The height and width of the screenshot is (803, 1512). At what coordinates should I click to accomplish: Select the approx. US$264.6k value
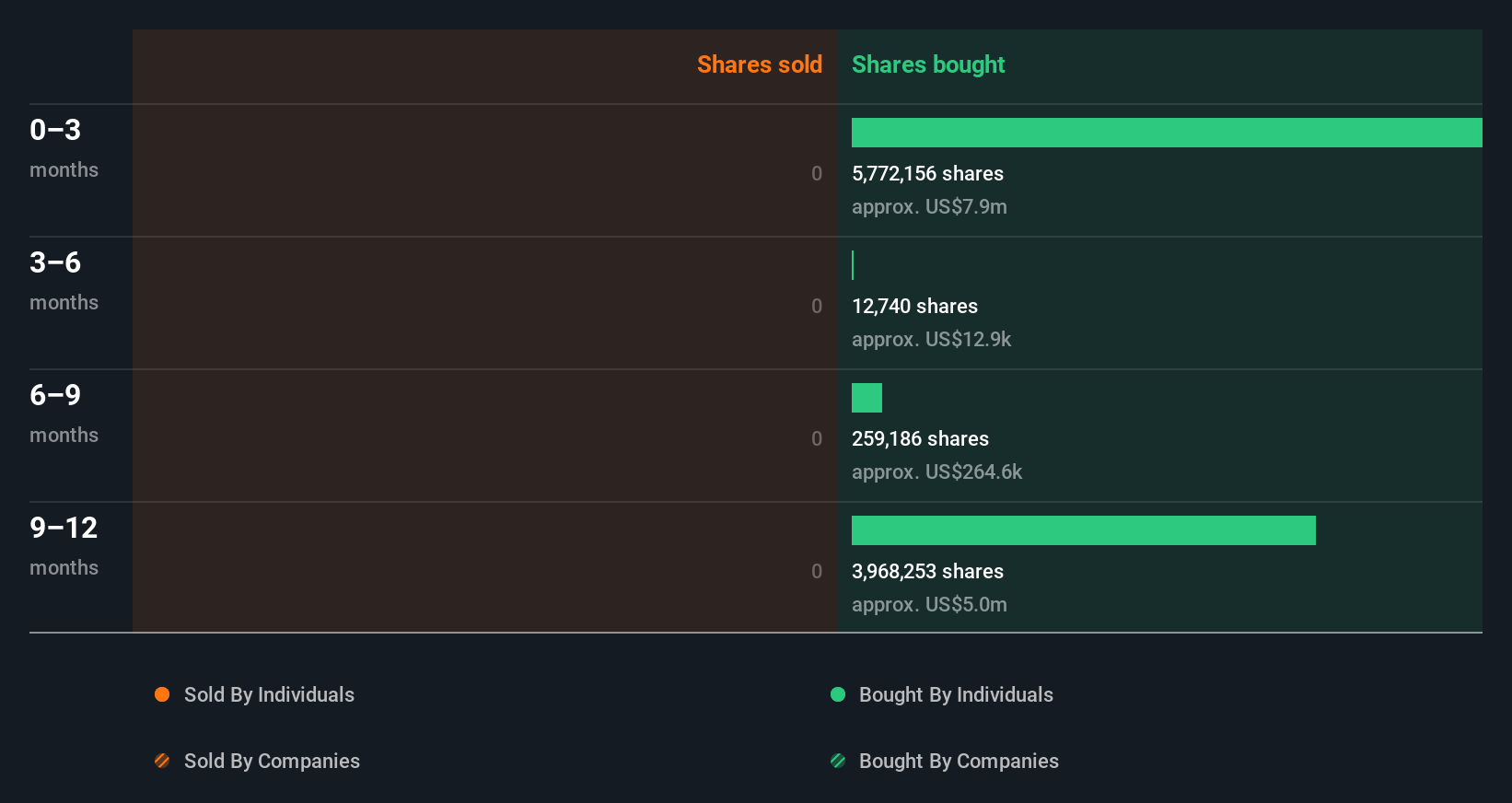(x=936, y=472)
